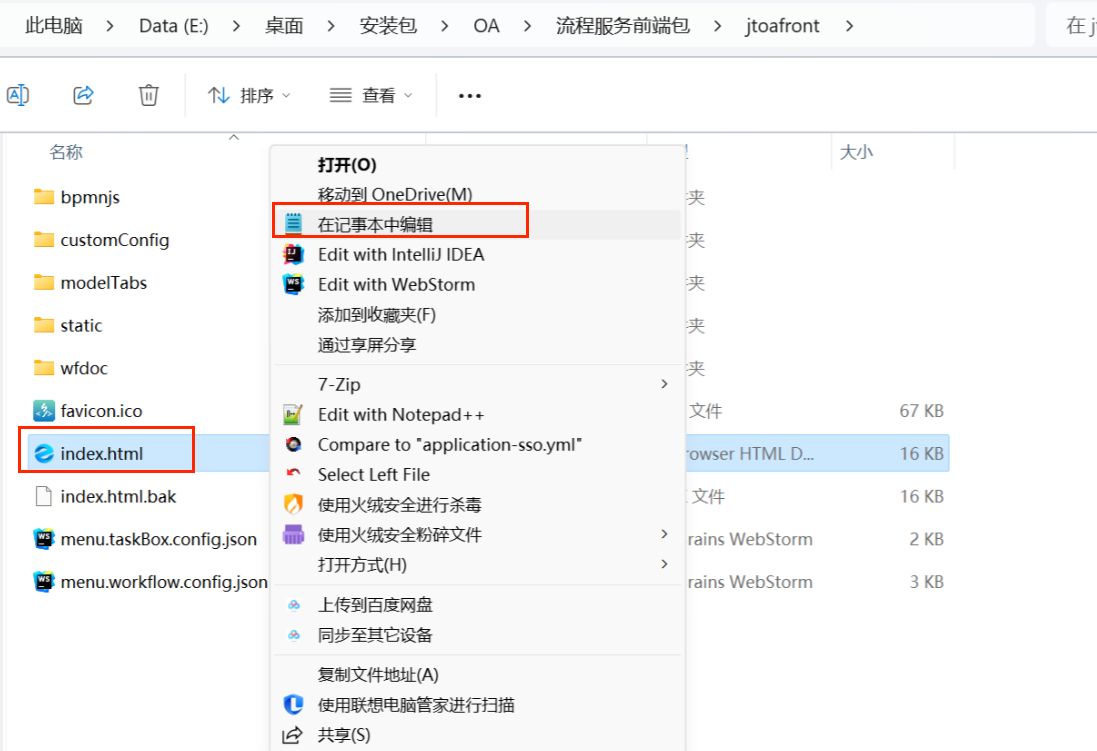Open the 查看 view dropdown
1097x751 pixels.
pos(371,96)
